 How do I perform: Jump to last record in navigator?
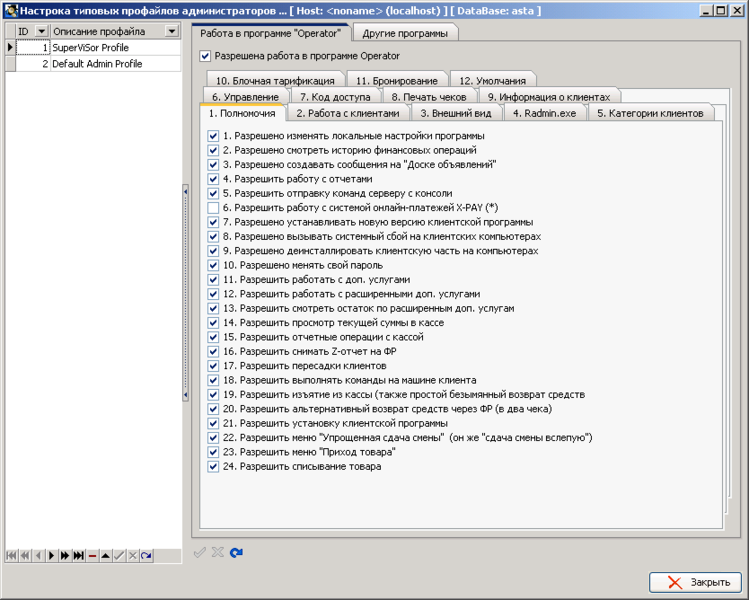click(x=79, y=556)
